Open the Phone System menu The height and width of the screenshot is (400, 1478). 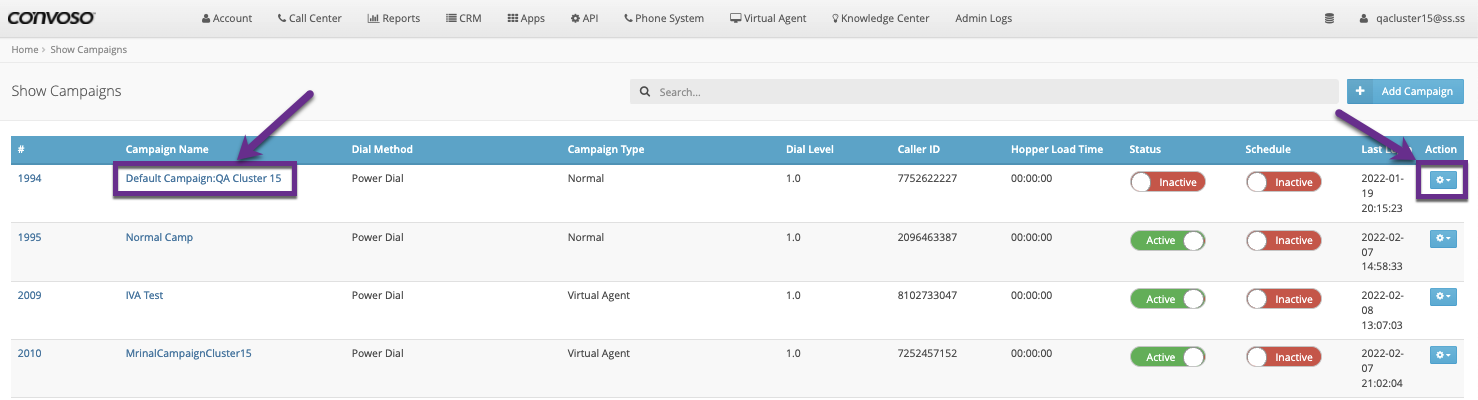pyautogui.click(x=664, y=18)
